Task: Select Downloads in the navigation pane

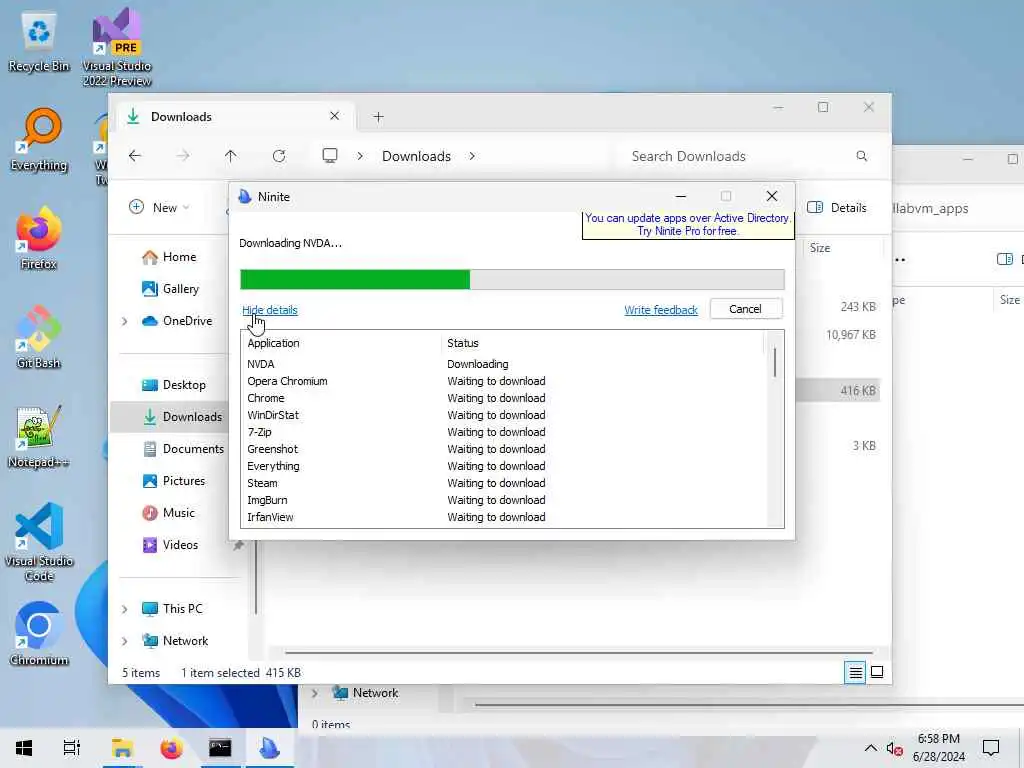Action: pos(168,417)
